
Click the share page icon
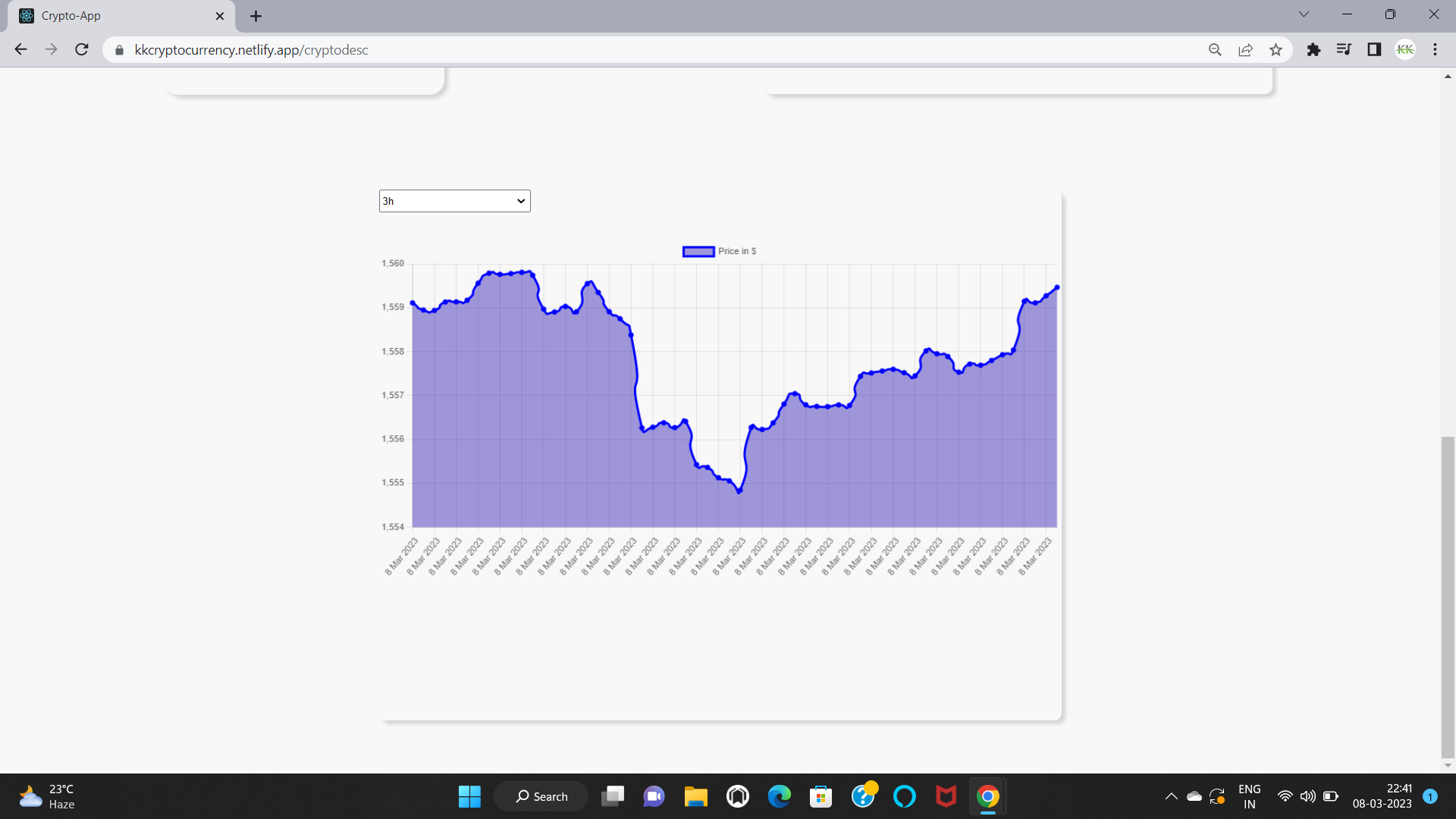tap(1245, 50)
